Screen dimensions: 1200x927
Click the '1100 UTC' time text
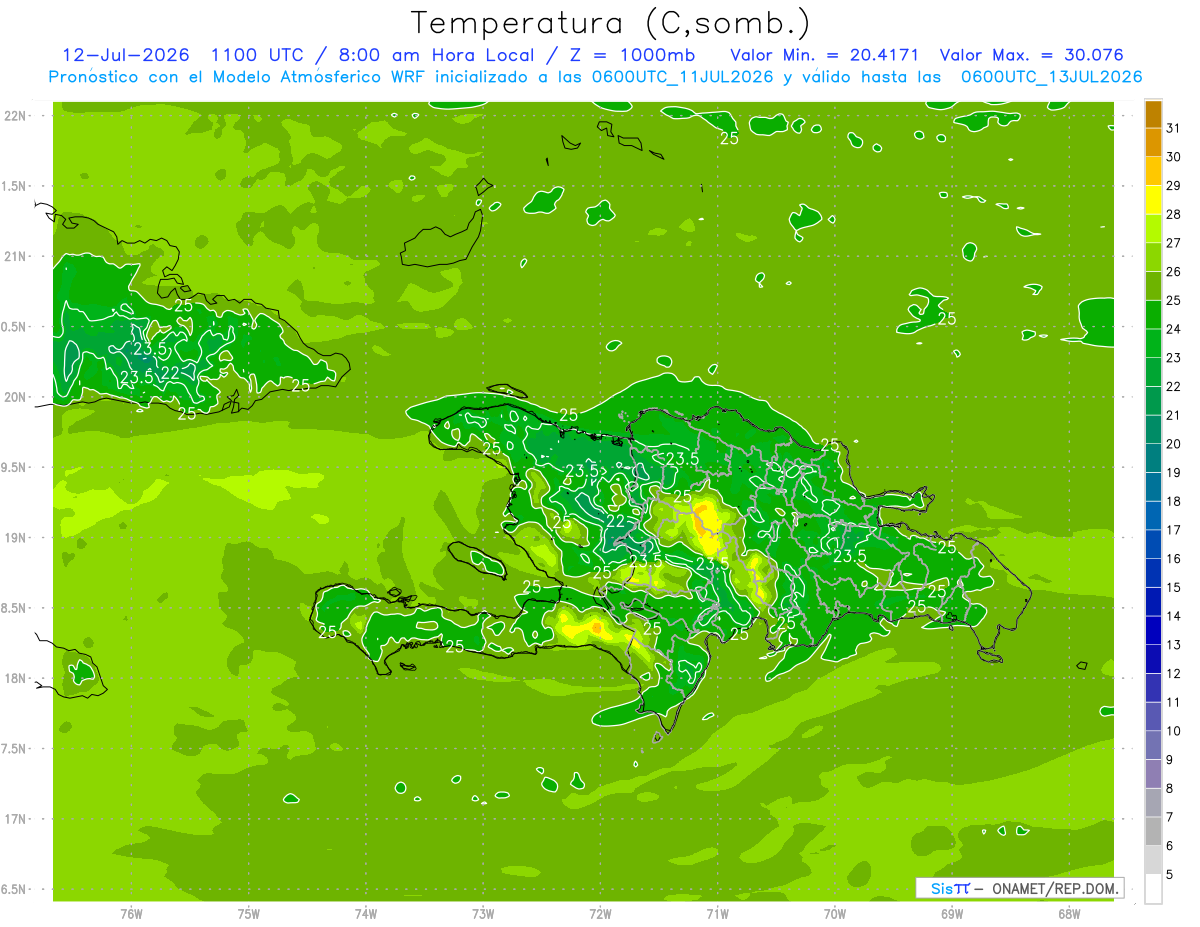[x=258, y=55]
